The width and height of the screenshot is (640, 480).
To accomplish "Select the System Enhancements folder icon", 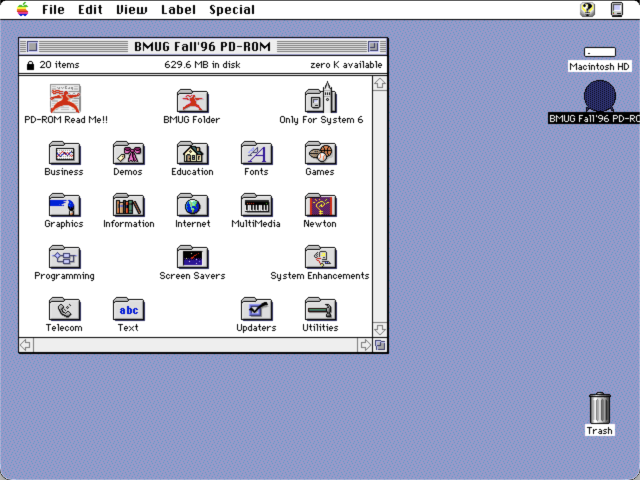I will pyautogui.click(x=321, y=256).
